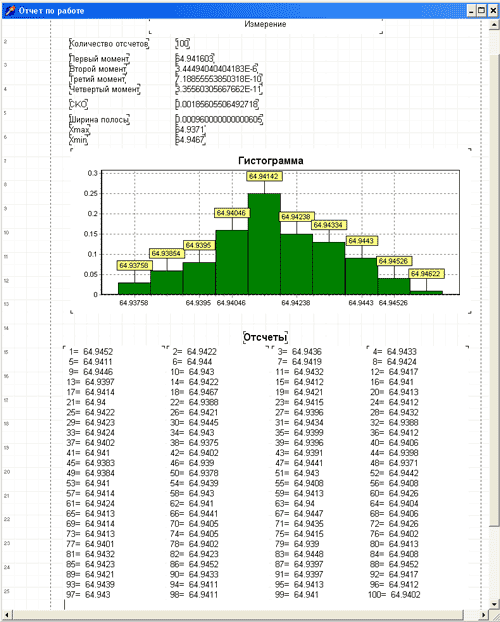The image size is (500, 622).
Task: Click sample entry 100= 64.9402
Action: 394,595
